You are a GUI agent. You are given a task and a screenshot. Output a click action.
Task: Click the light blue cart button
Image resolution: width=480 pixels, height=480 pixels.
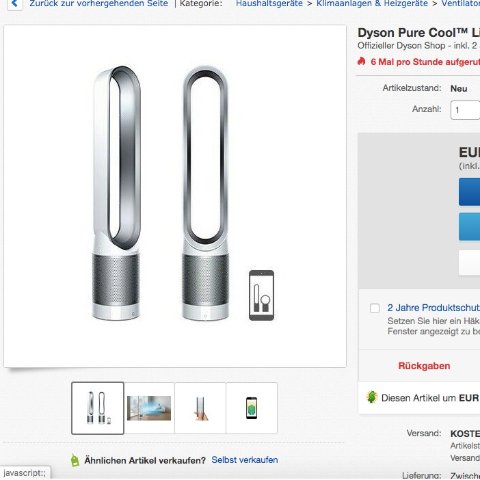coord(469,227)
